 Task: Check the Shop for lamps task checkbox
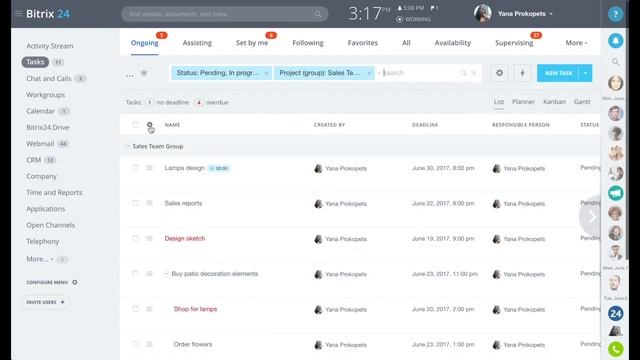pos(135,309)
